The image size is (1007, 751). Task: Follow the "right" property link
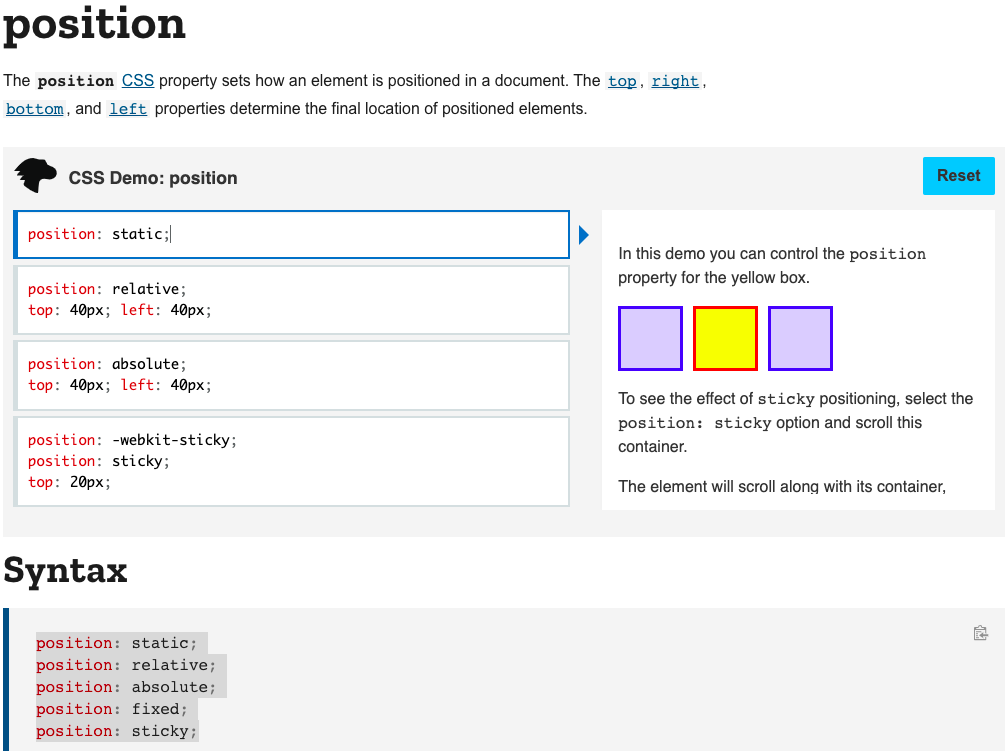coord(675,81)
